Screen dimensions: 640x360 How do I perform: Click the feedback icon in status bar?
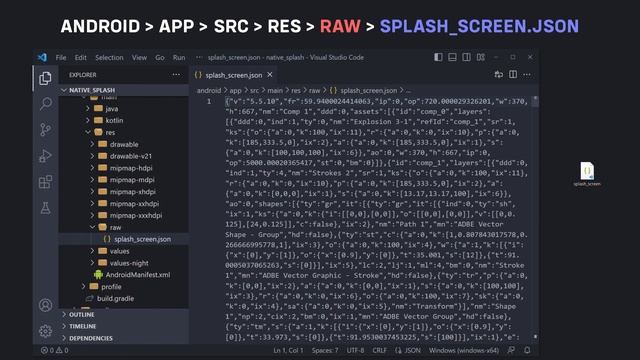click(511, 350)
